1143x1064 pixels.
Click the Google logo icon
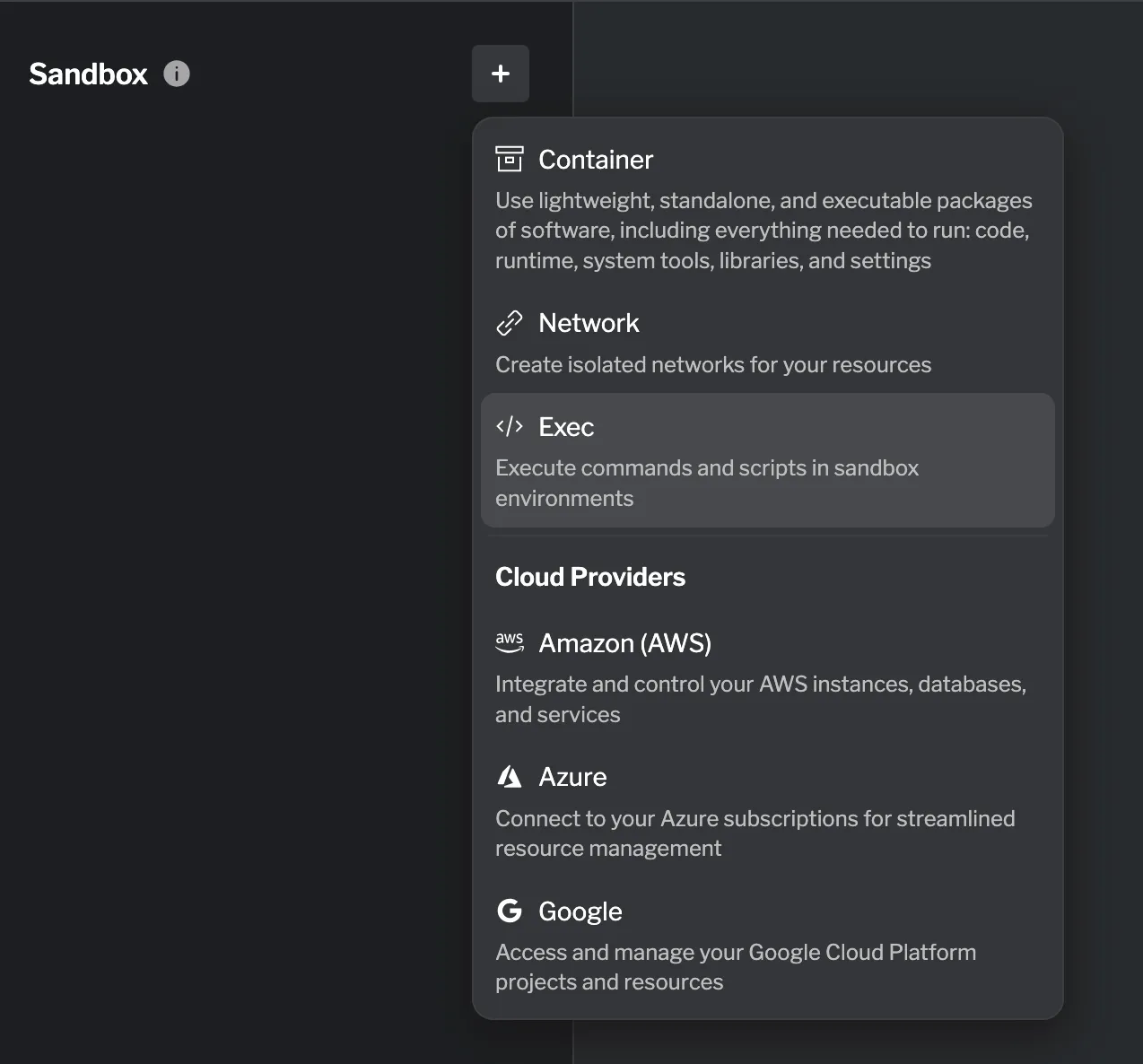pyautogui.click(x=510, y=911)
